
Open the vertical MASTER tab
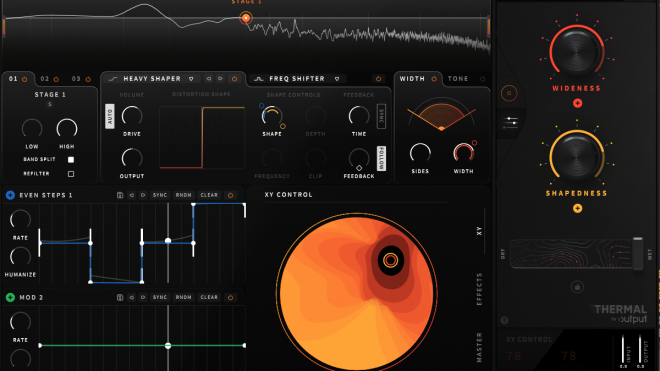tap(479, 347)
